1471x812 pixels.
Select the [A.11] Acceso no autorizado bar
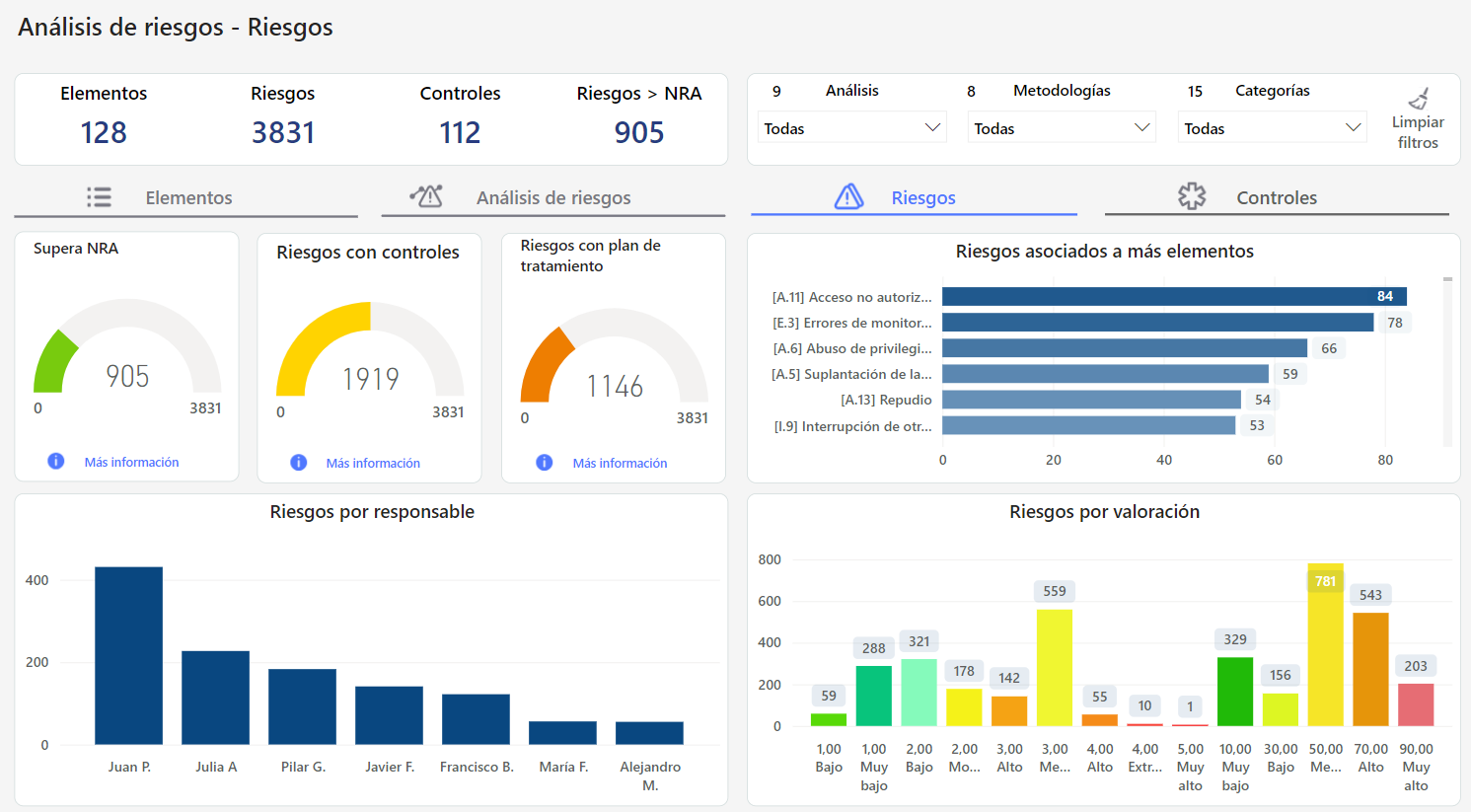(1174, 297)
